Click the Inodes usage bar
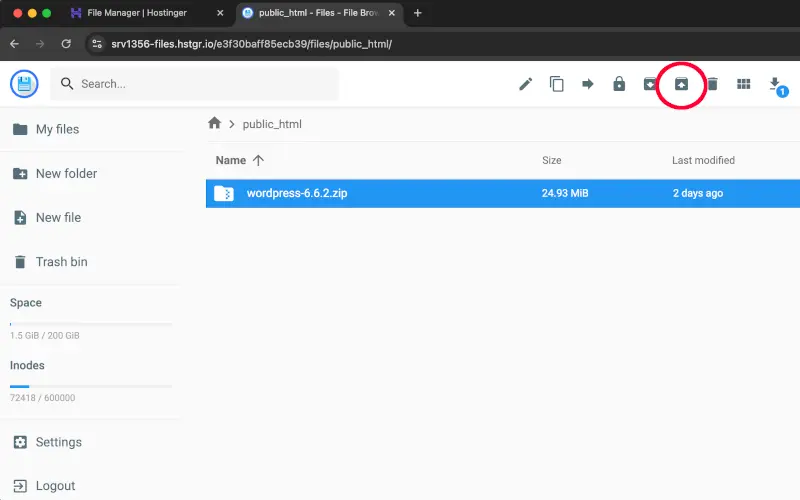 (91, 386)
